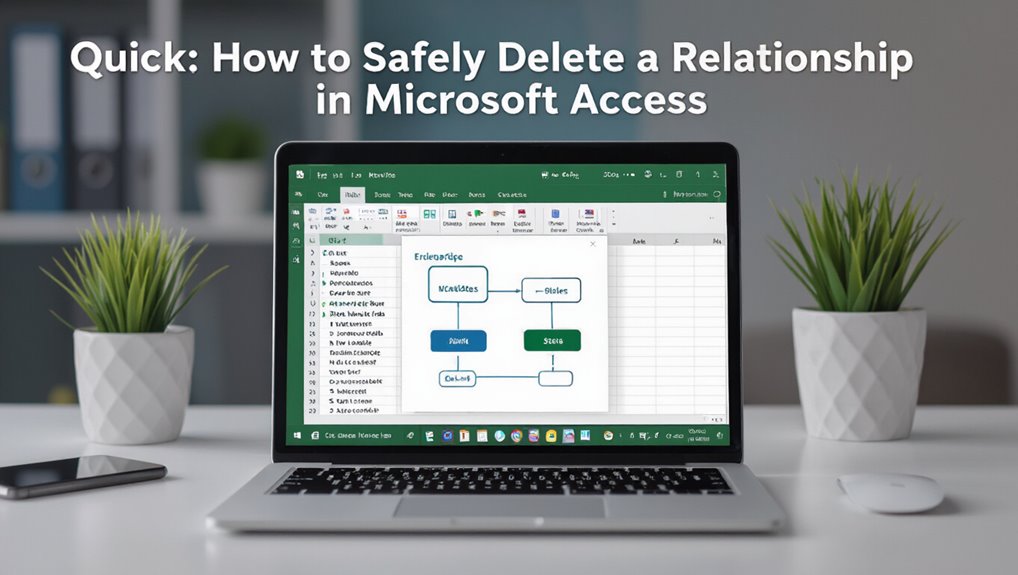The height and width of the screenshot is (575, 1018).
Task: Open the yellow taskbar app icon
Action: pos(551,436)
